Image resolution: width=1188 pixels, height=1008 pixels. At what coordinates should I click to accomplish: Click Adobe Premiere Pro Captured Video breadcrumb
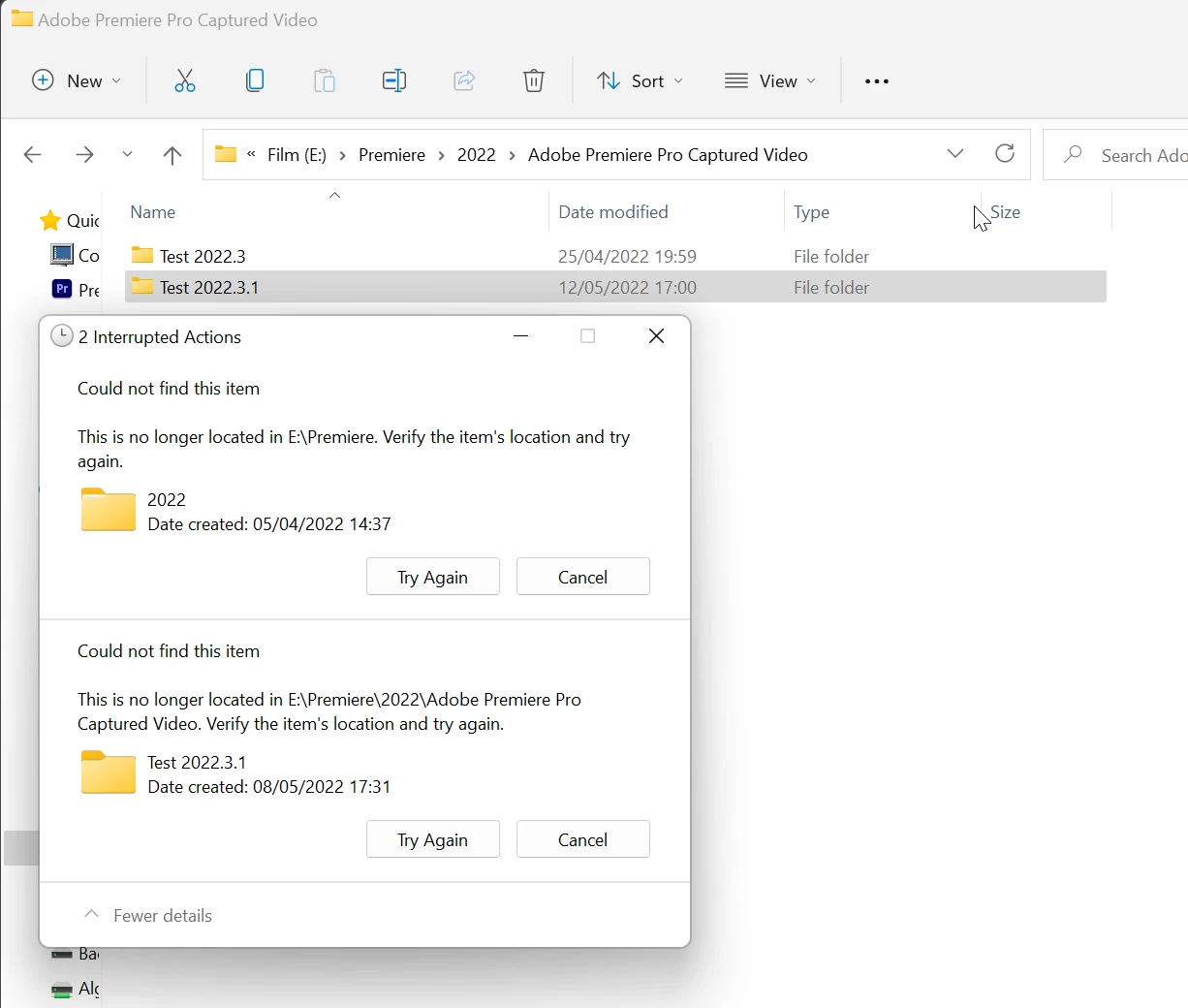point(668,155)
